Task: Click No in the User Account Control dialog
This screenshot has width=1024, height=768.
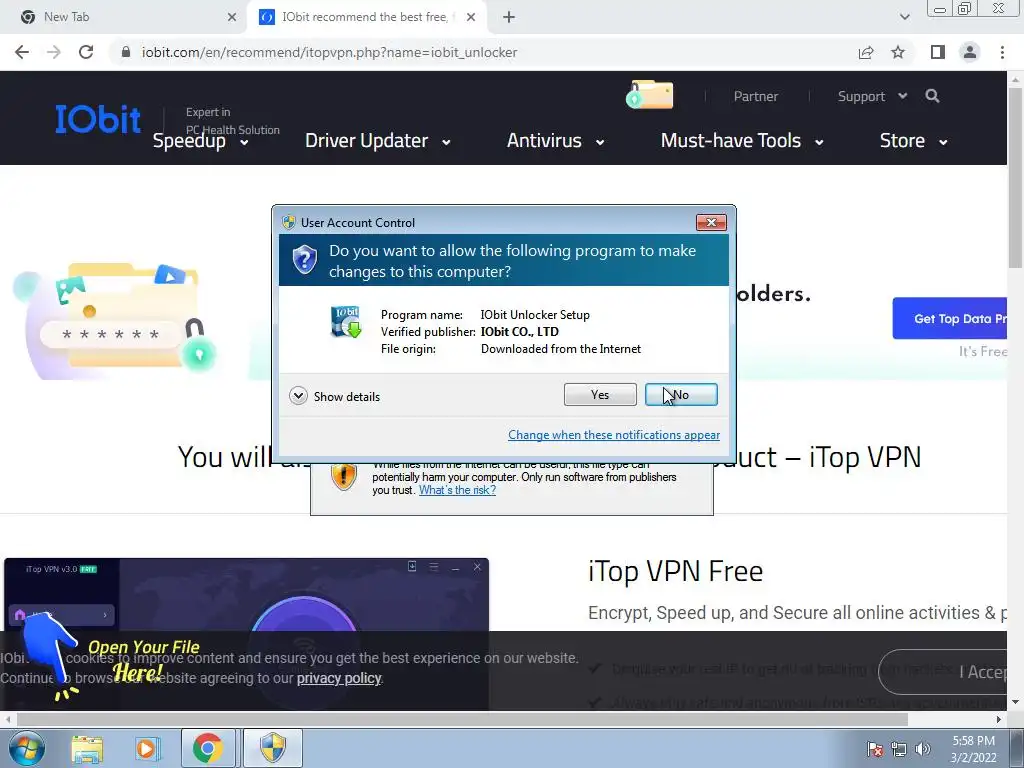Action: (681, 394)
